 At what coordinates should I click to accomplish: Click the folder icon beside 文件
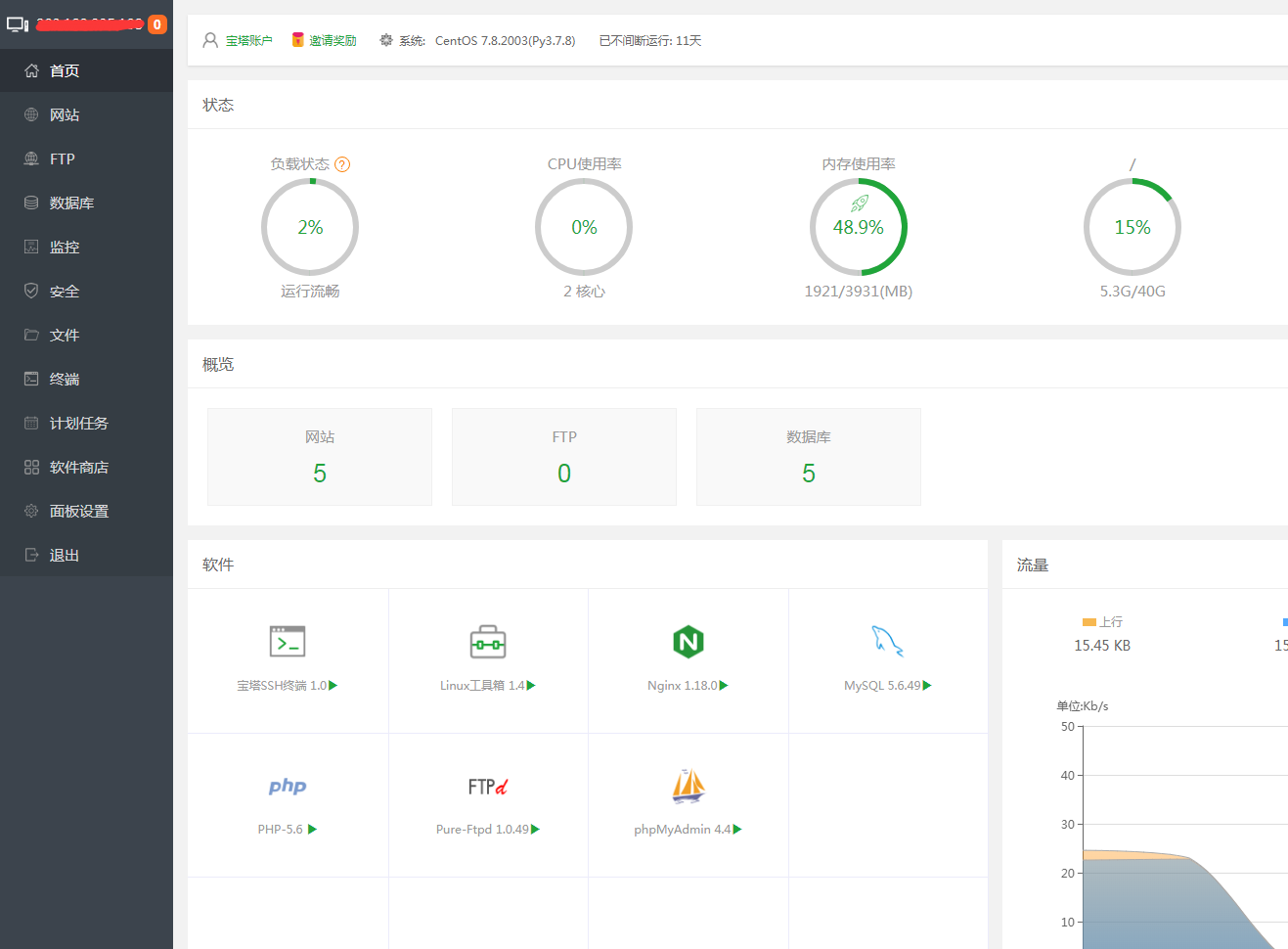31,335
